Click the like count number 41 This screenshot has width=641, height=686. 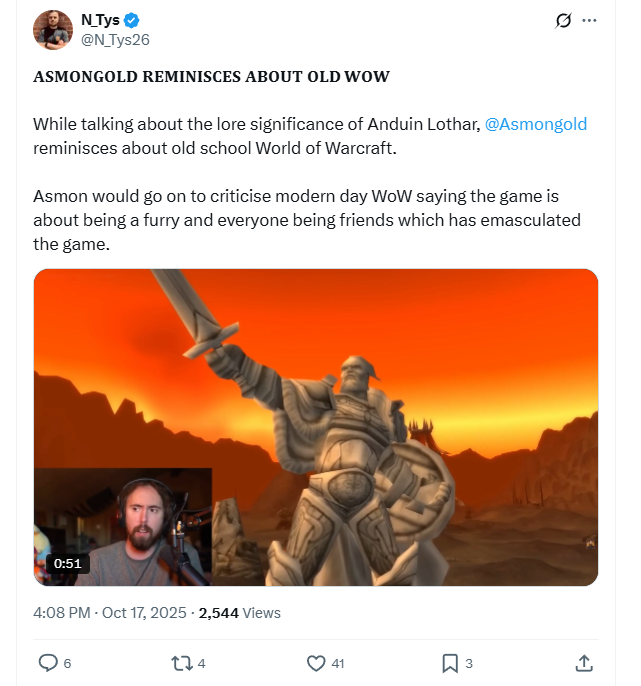coord(337,664)
